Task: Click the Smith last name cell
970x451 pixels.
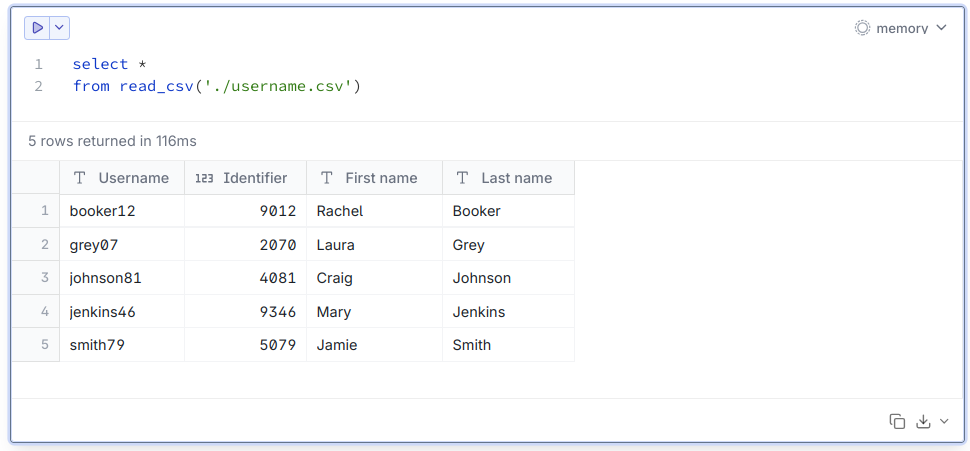Action: point(509,345)
